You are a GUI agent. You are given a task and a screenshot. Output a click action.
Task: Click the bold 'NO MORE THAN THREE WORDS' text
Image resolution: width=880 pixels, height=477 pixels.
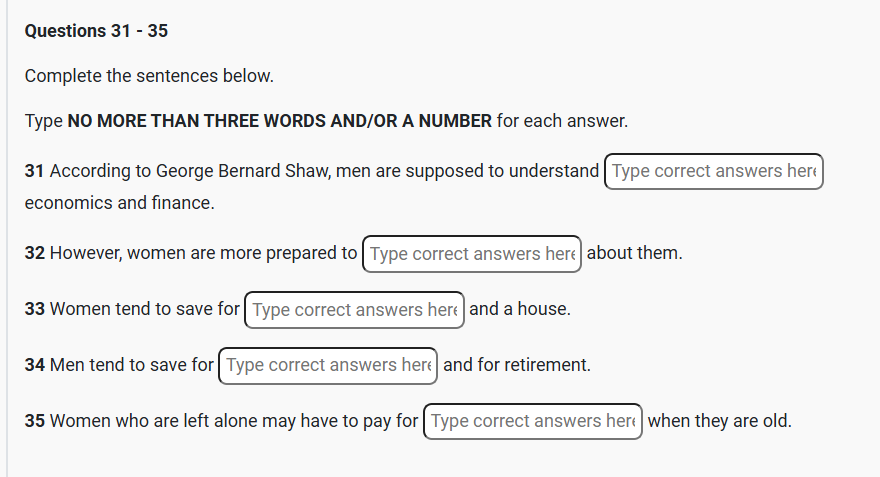(x=196, y=122)
